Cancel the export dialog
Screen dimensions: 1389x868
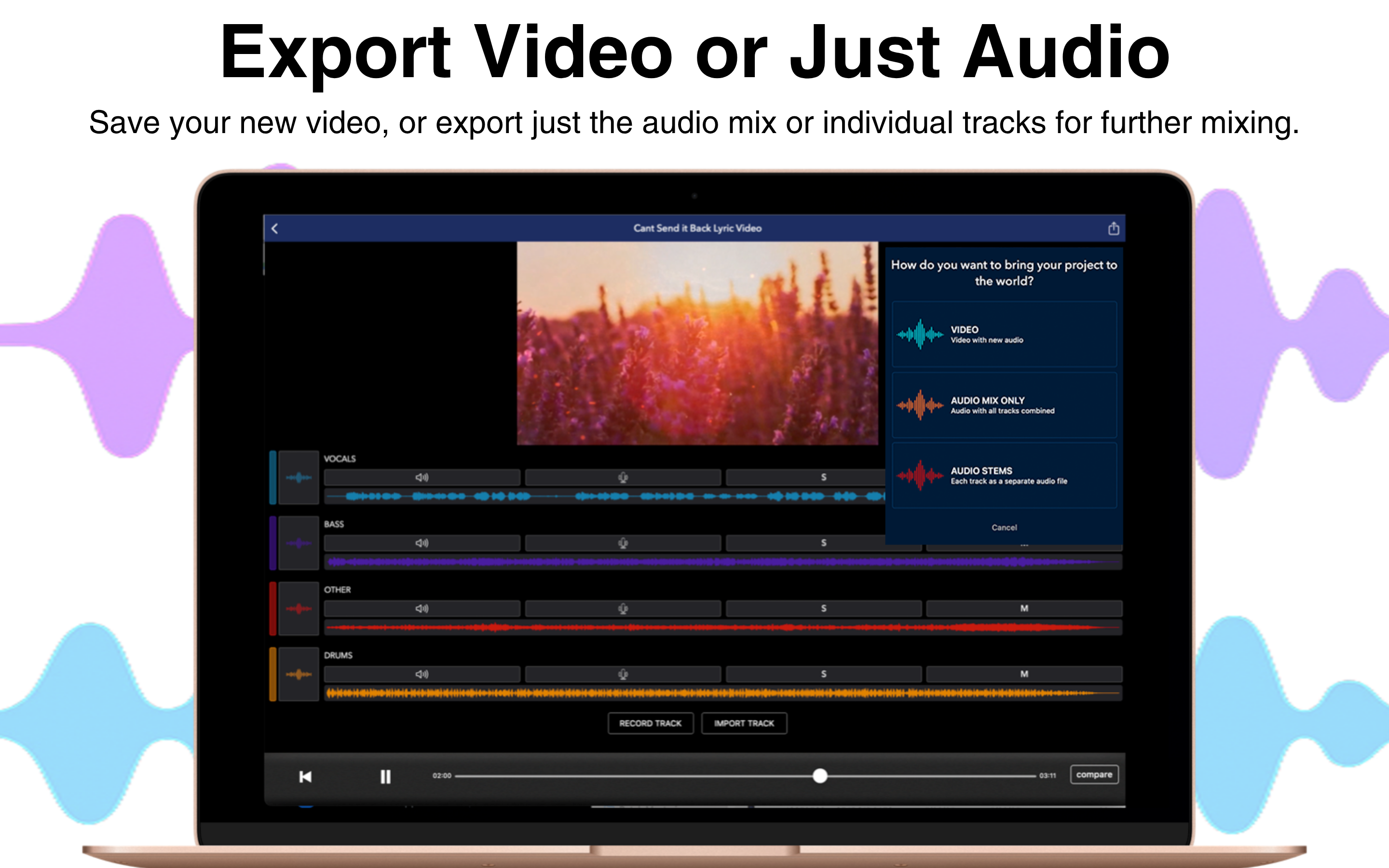tap(1004, 528)
